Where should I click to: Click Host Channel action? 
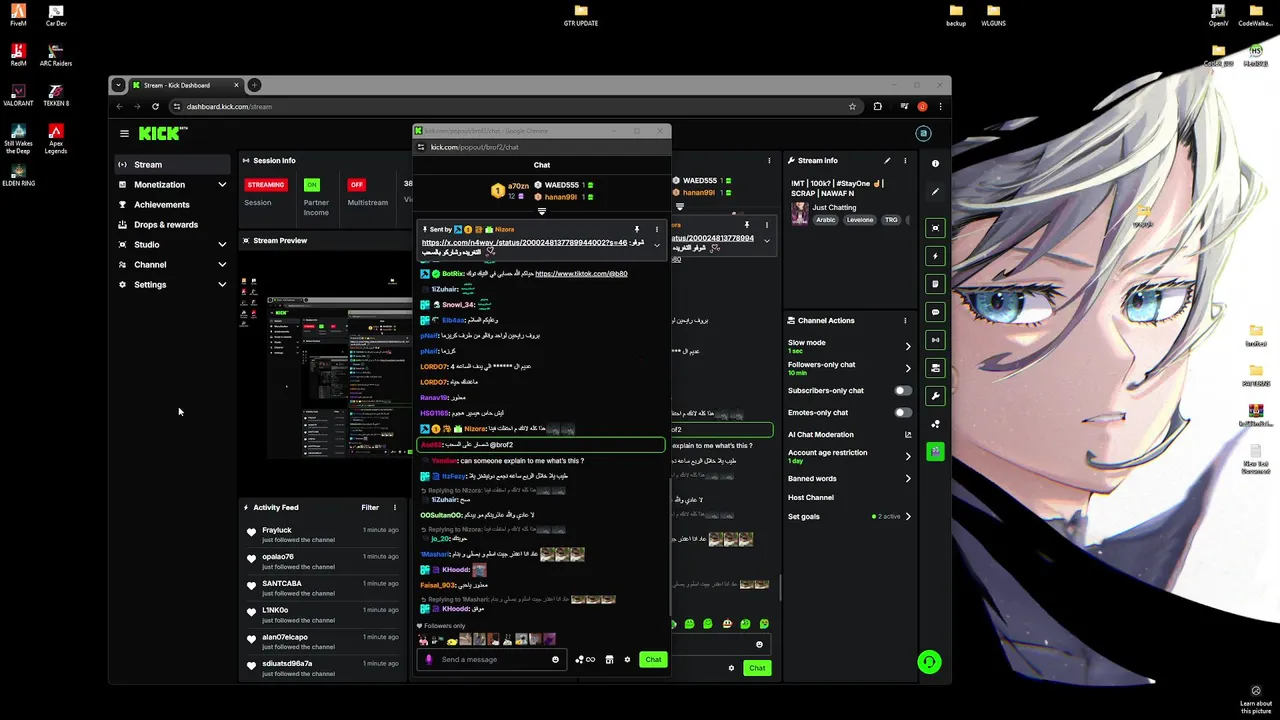811,497
